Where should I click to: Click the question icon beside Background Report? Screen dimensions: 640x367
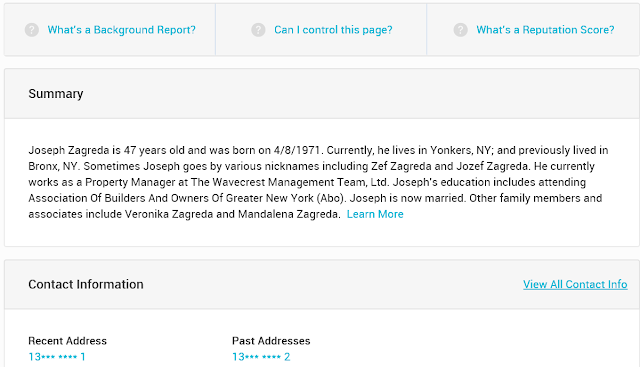(x=31, y=30)
